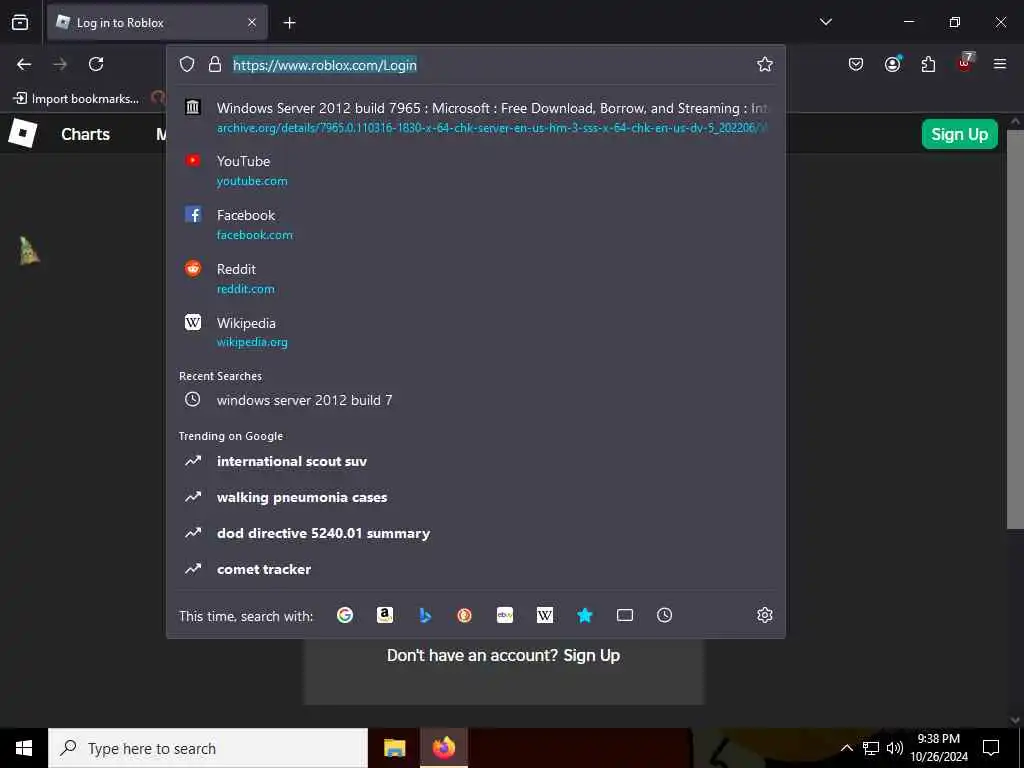The image size is (1024, 768).
Task: Select the Windows Server 2012 build 7965 suggestion
Action: [x=475, y=117]
